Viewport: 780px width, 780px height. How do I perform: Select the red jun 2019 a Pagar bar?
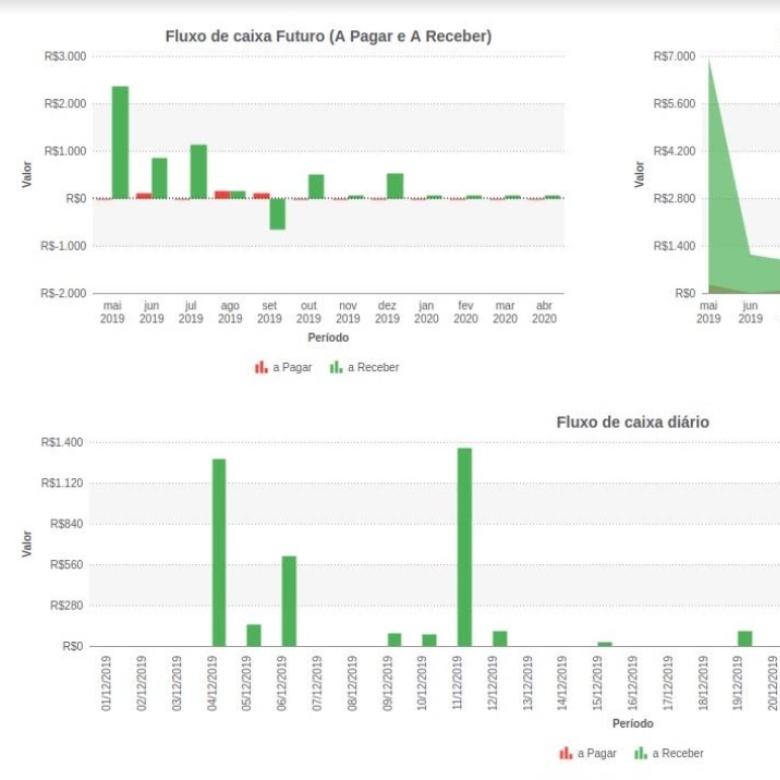click(144, 196)
